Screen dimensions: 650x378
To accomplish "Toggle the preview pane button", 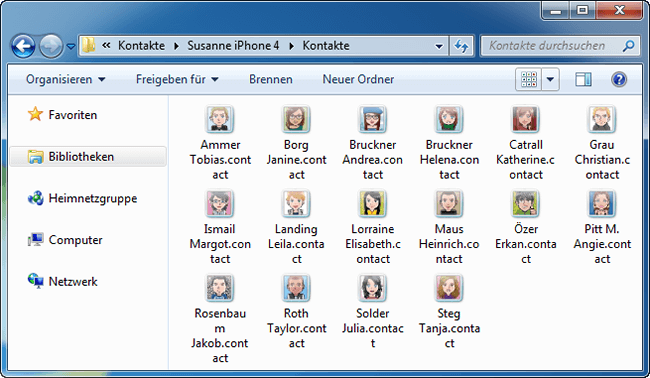I will coord(583,79).
